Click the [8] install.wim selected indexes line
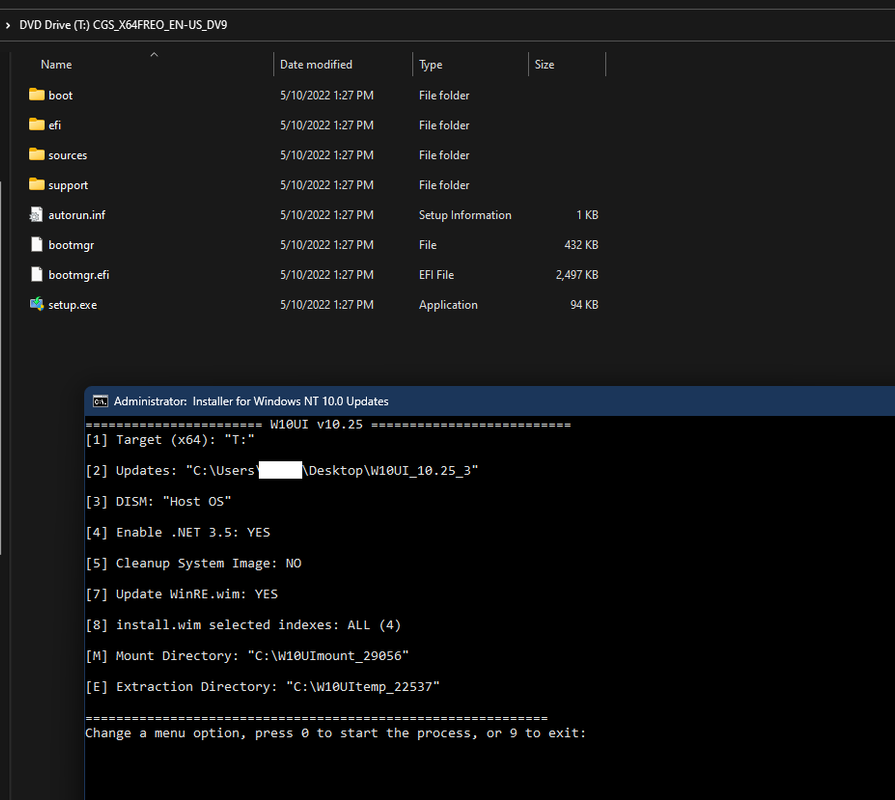 coord(243,625)
